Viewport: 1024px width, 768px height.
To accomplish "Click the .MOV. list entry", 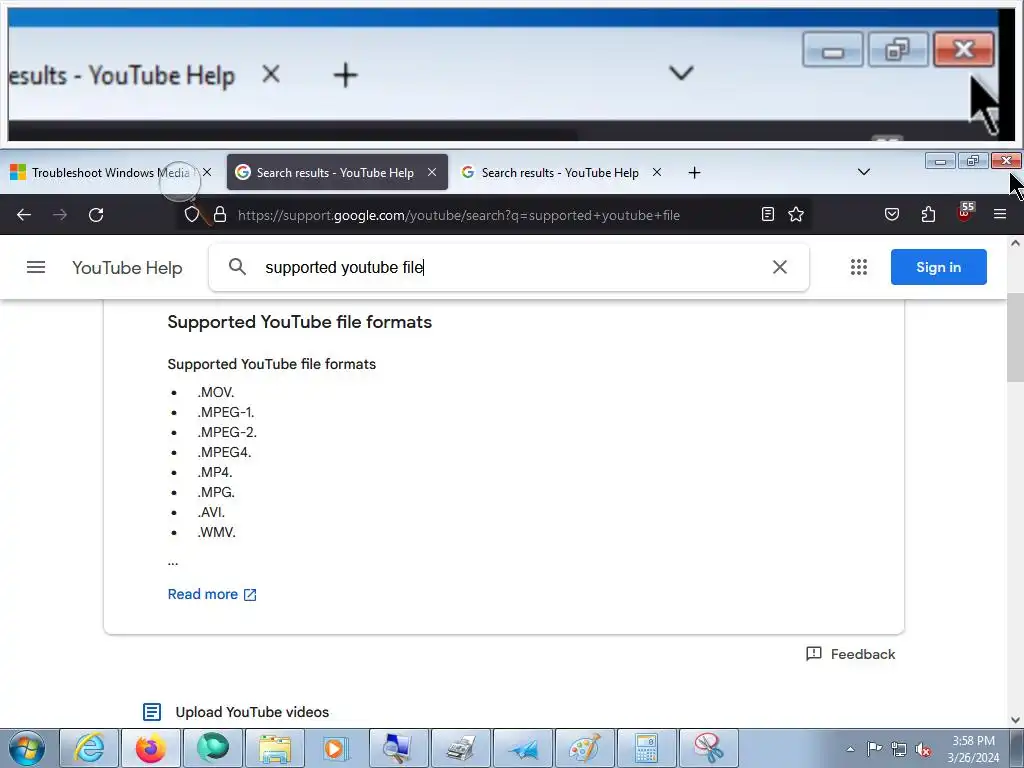I will 216,392.
